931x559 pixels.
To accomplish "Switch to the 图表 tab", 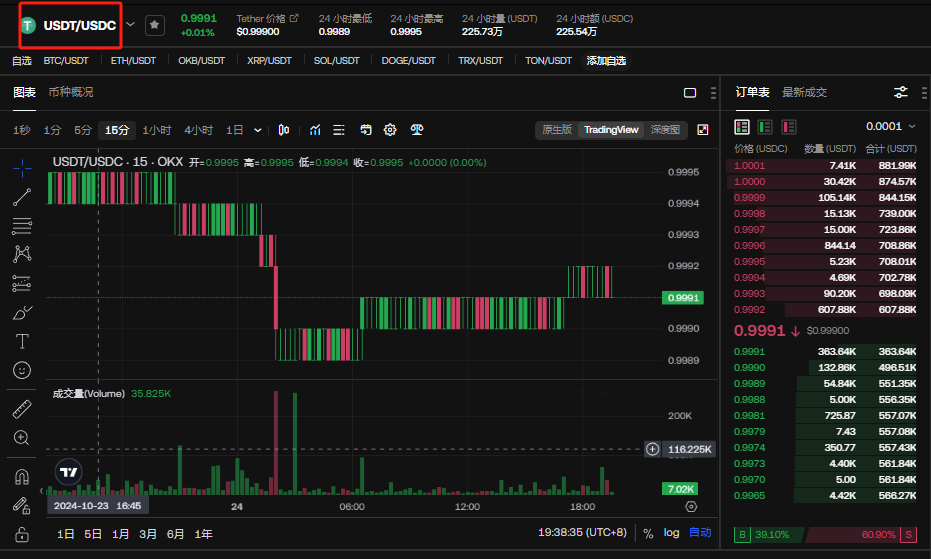I will coord(24,92).
